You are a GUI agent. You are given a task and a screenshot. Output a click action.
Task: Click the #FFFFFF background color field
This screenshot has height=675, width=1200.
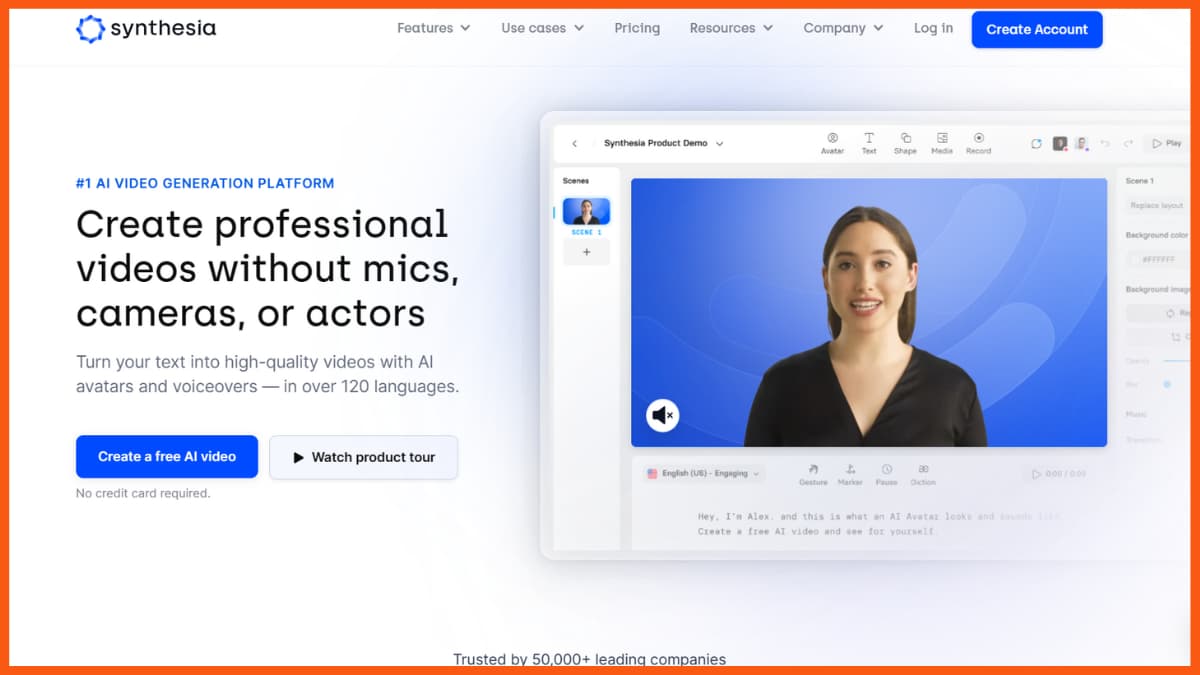pyautogui.click(x=1159, y=259)
